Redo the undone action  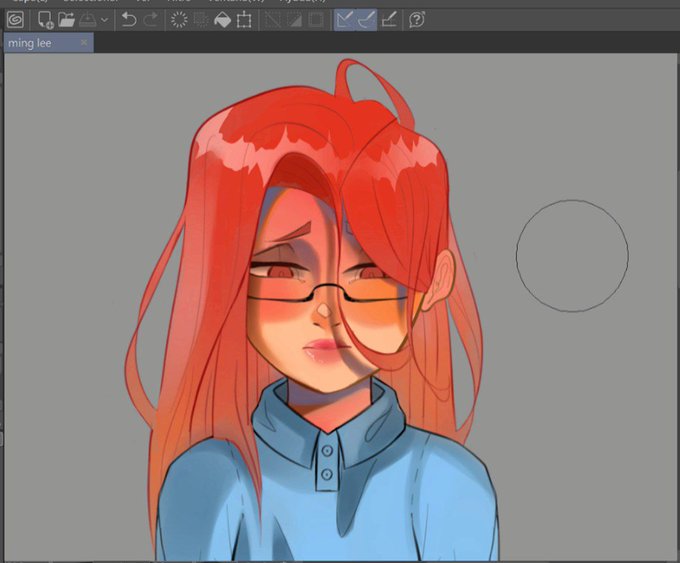(x=151, y=20)
